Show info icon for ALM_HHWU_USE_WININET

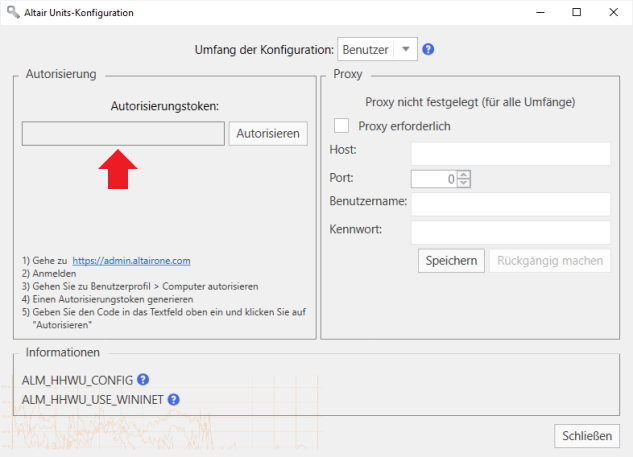(173, 399)
